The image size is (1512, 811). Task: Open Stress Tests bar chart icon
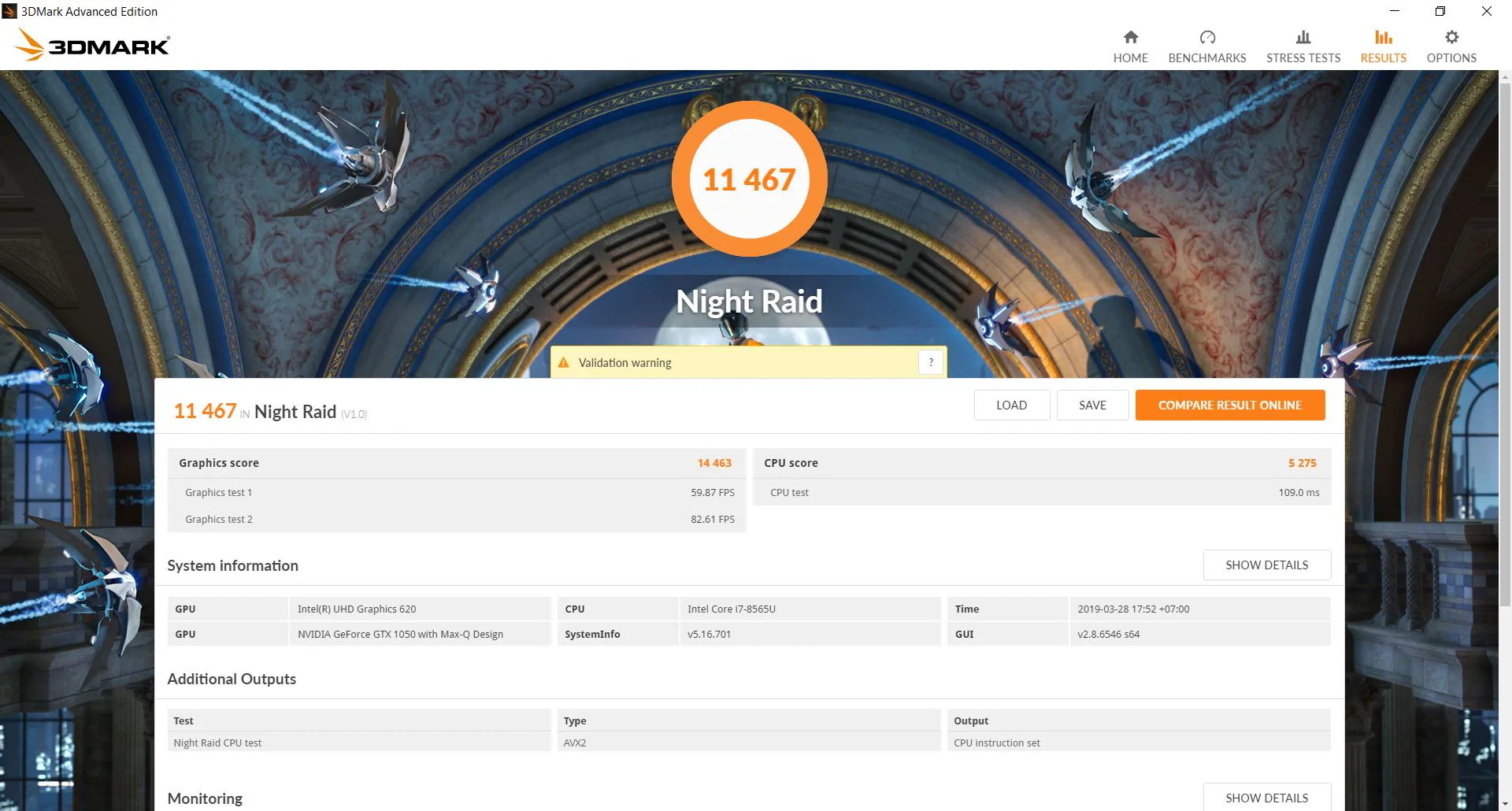tap(1303, 37)
